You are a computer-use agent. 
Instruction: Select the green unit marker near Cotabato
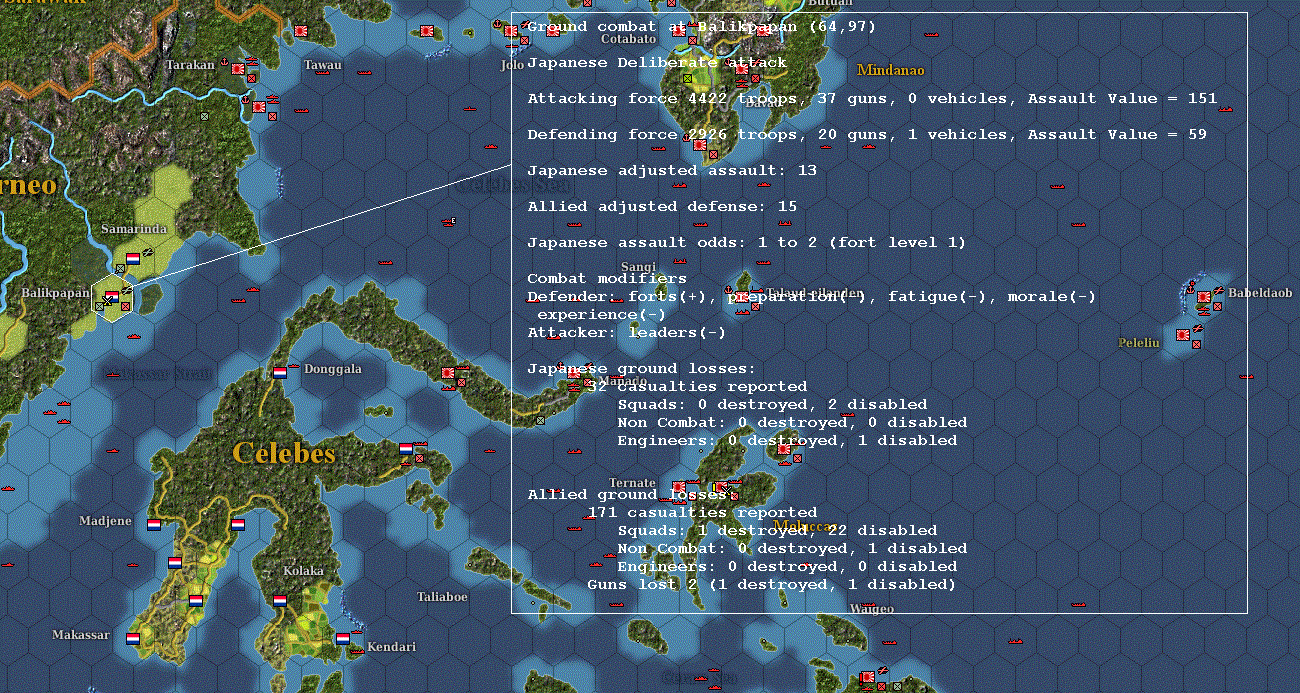pos(688,78)
